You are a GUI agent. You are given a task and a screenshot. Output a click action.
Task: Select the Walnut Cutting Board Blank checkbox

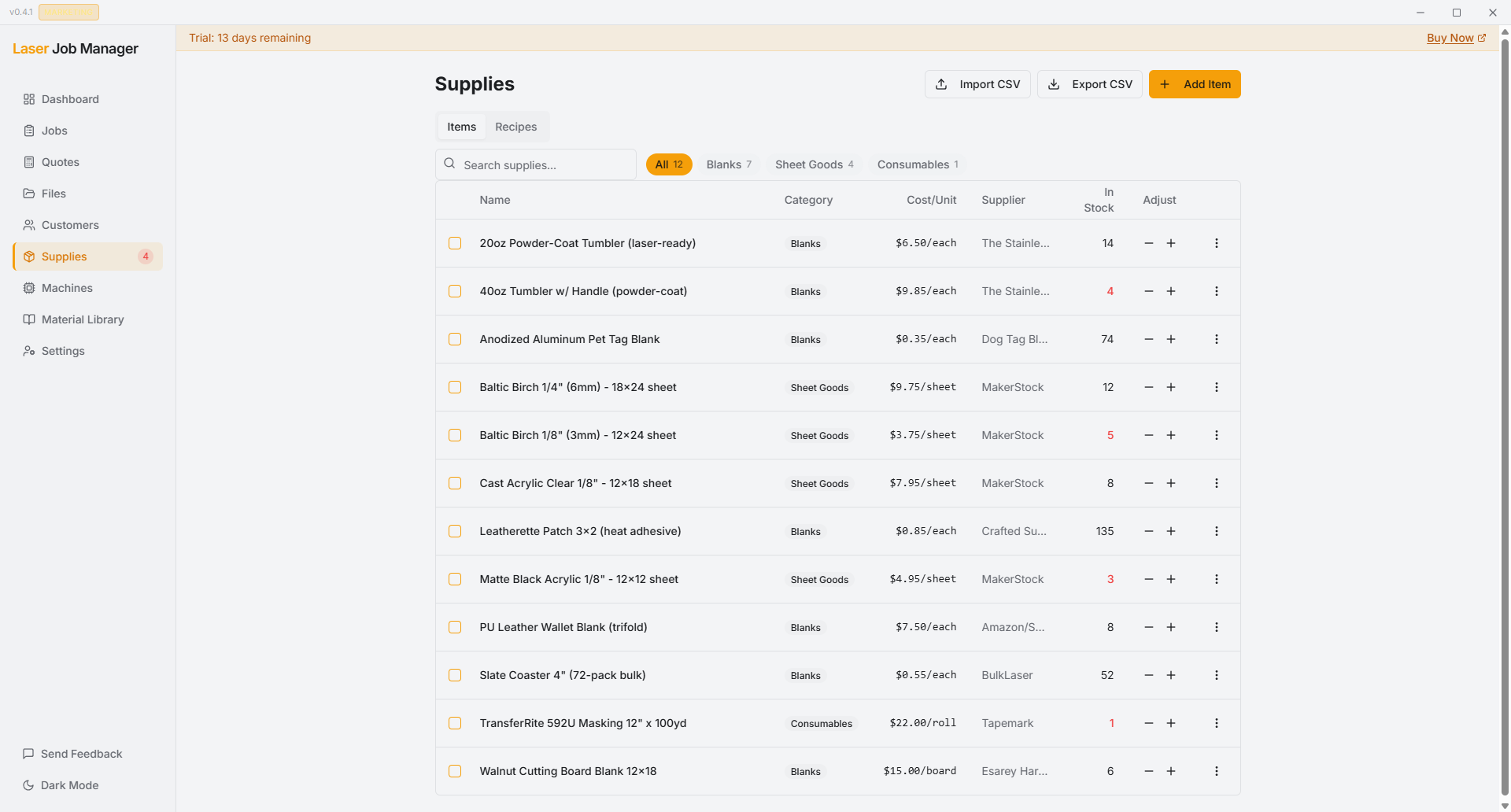455,771
